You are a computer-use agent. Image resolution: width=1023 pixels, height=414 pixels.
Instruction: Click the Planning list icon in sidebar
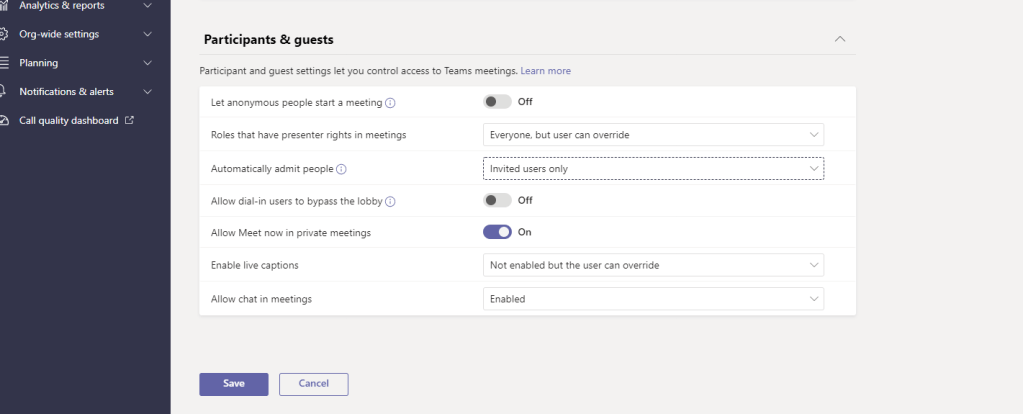tap(4, 63)
